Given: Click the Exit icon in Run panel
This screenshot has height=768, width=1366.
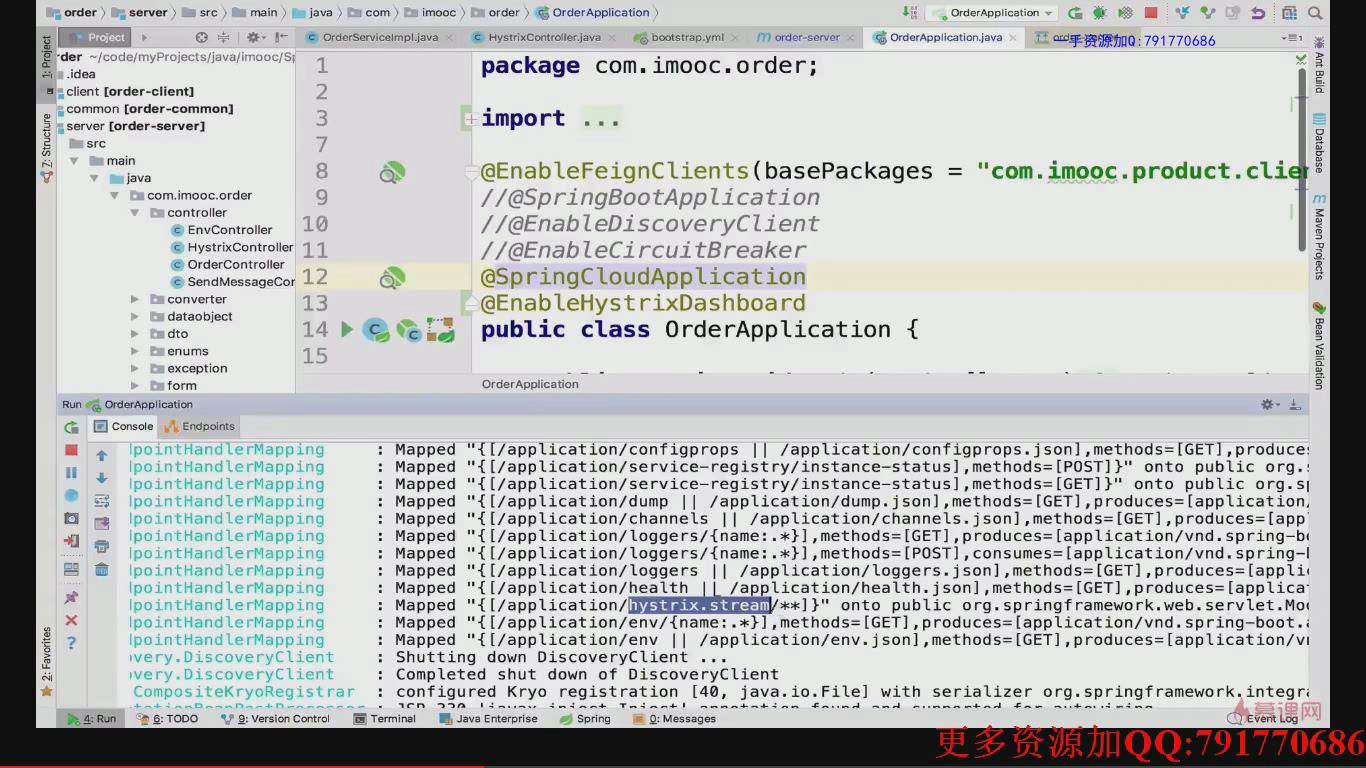Looking at the screenshot, I should [x=71, y=542].
